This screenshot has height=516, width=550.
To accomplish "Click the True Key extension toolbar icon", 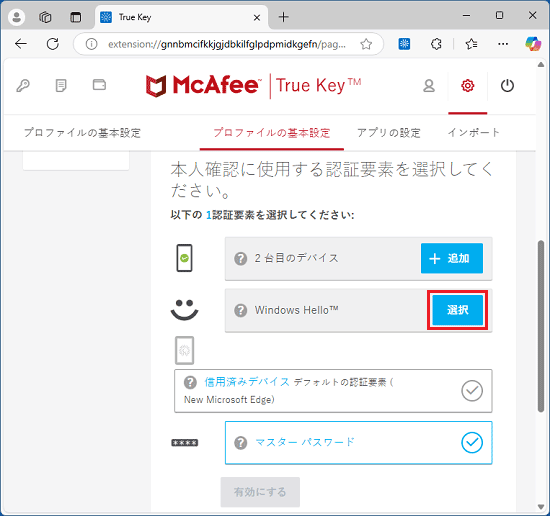I will 404,44.
